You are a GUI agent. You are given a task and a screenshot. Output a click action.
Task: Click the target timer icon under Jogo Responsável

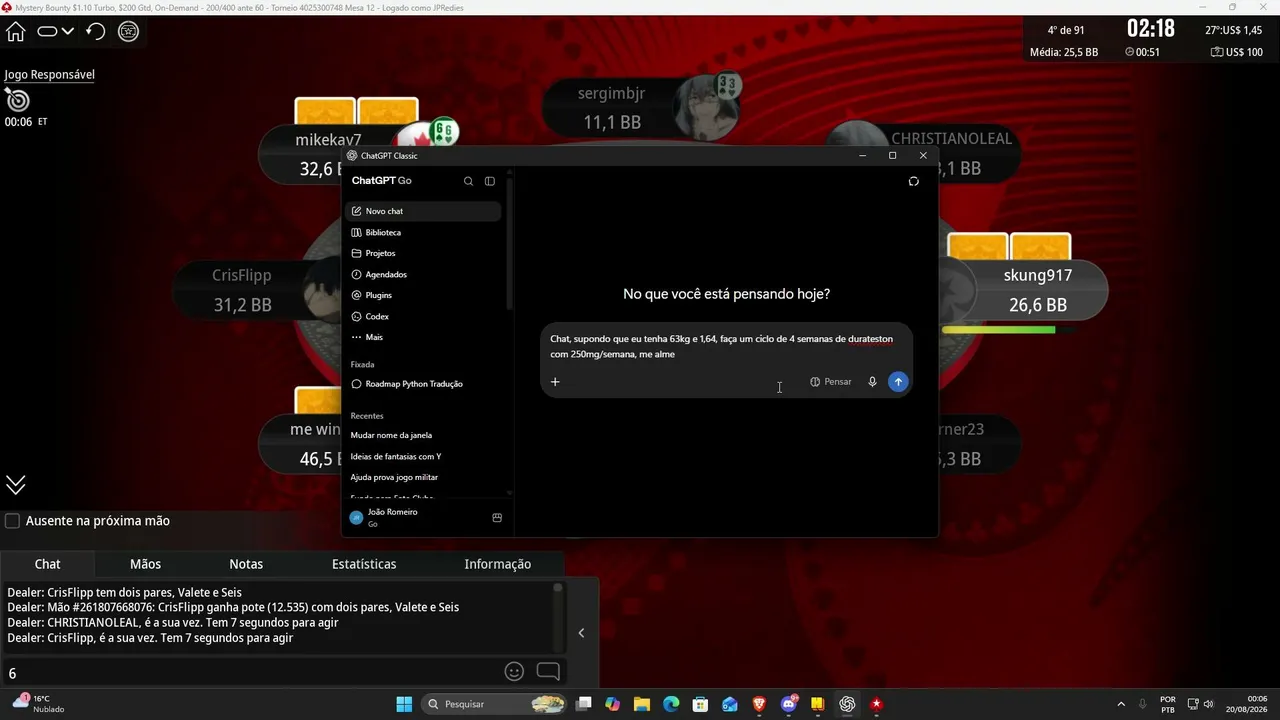(17, 100)
